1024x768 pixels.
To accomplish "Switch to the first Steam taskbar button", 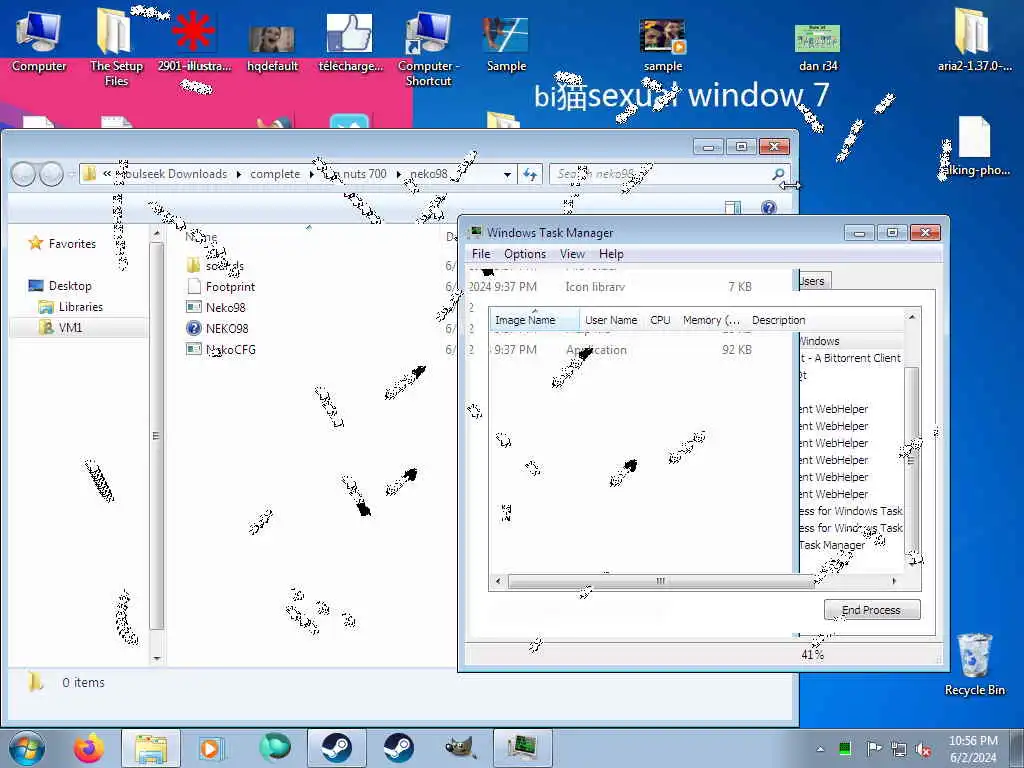I will click(x=336, y=748).
